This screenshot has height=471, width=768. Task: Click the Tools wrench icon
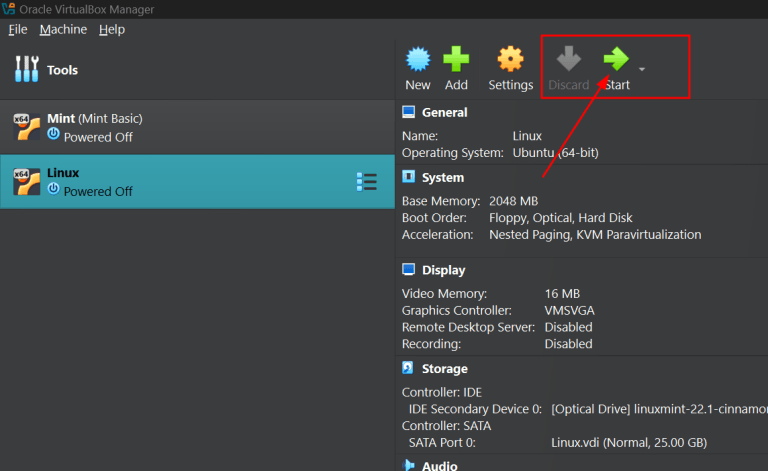tap(26, 70)
